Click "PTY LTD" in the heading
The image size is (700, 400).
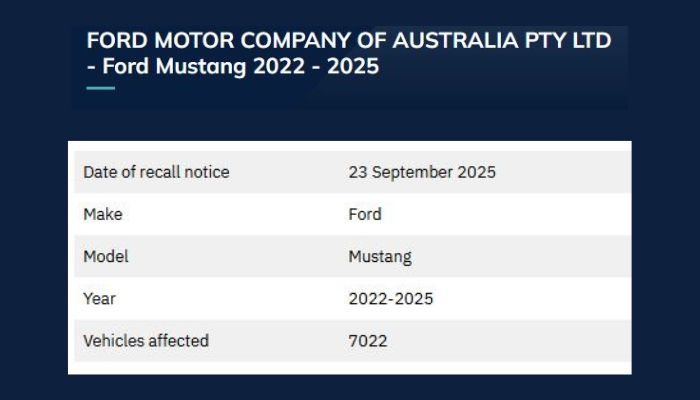click(x=563, y=41)
